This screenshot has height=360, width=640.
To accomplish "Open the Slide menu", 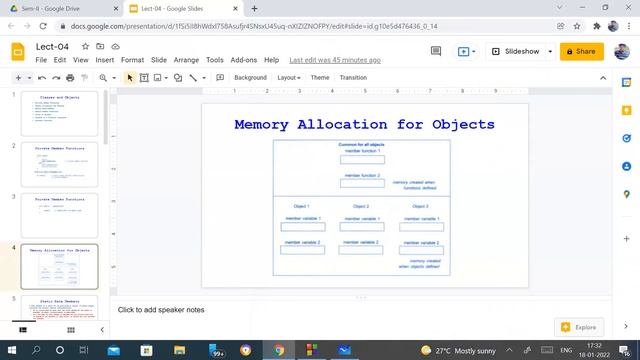I will pos(159,60).
